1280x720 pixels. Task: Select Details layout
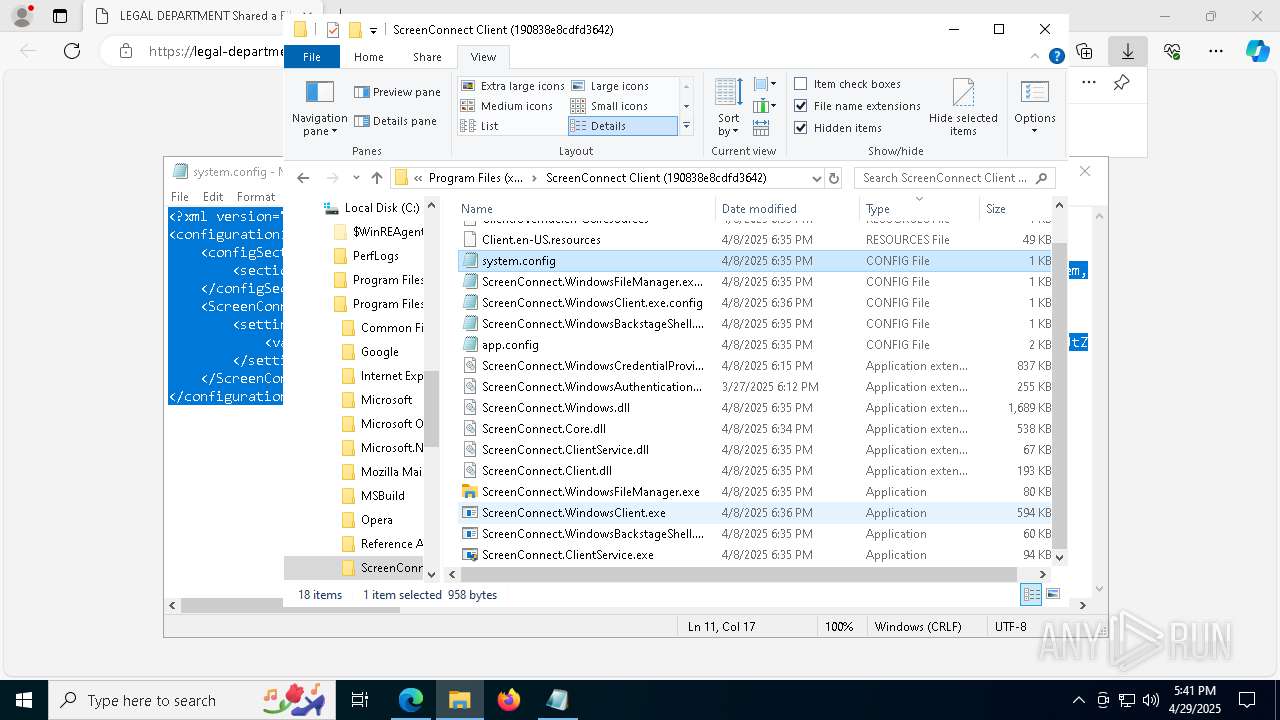click(x=622, y=126)
